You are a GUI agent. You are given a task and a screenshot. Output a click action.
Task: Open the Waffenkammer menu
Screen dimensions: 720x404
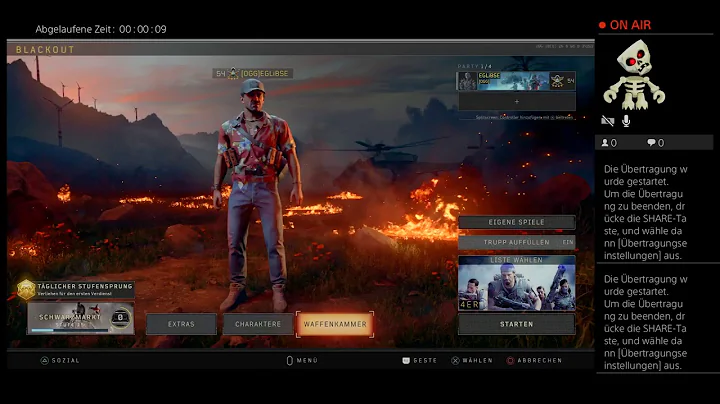pyautogui.click(x=335, y=324)
